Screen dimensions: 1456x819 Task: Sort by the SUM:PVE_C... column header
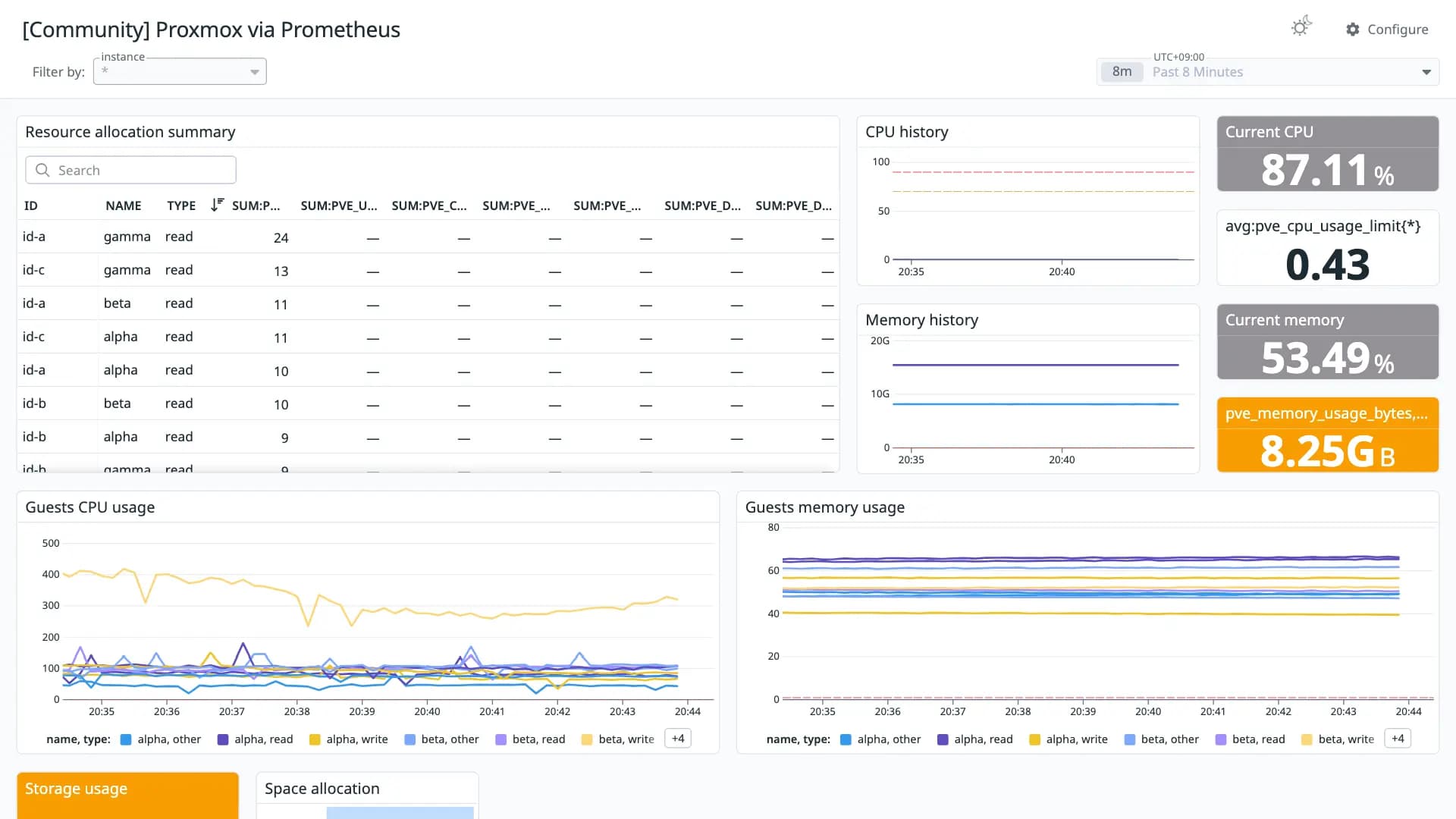click(x=429, y=206)
